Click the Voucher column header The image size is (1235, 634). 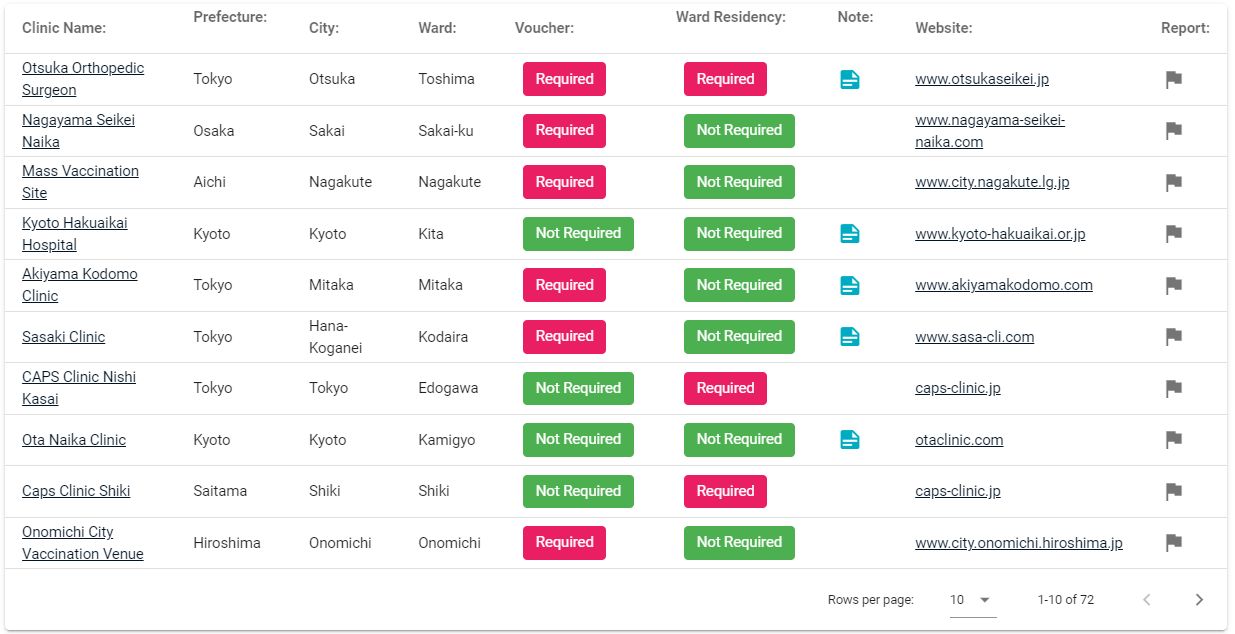pyautogui.click(x=544, y=28)
